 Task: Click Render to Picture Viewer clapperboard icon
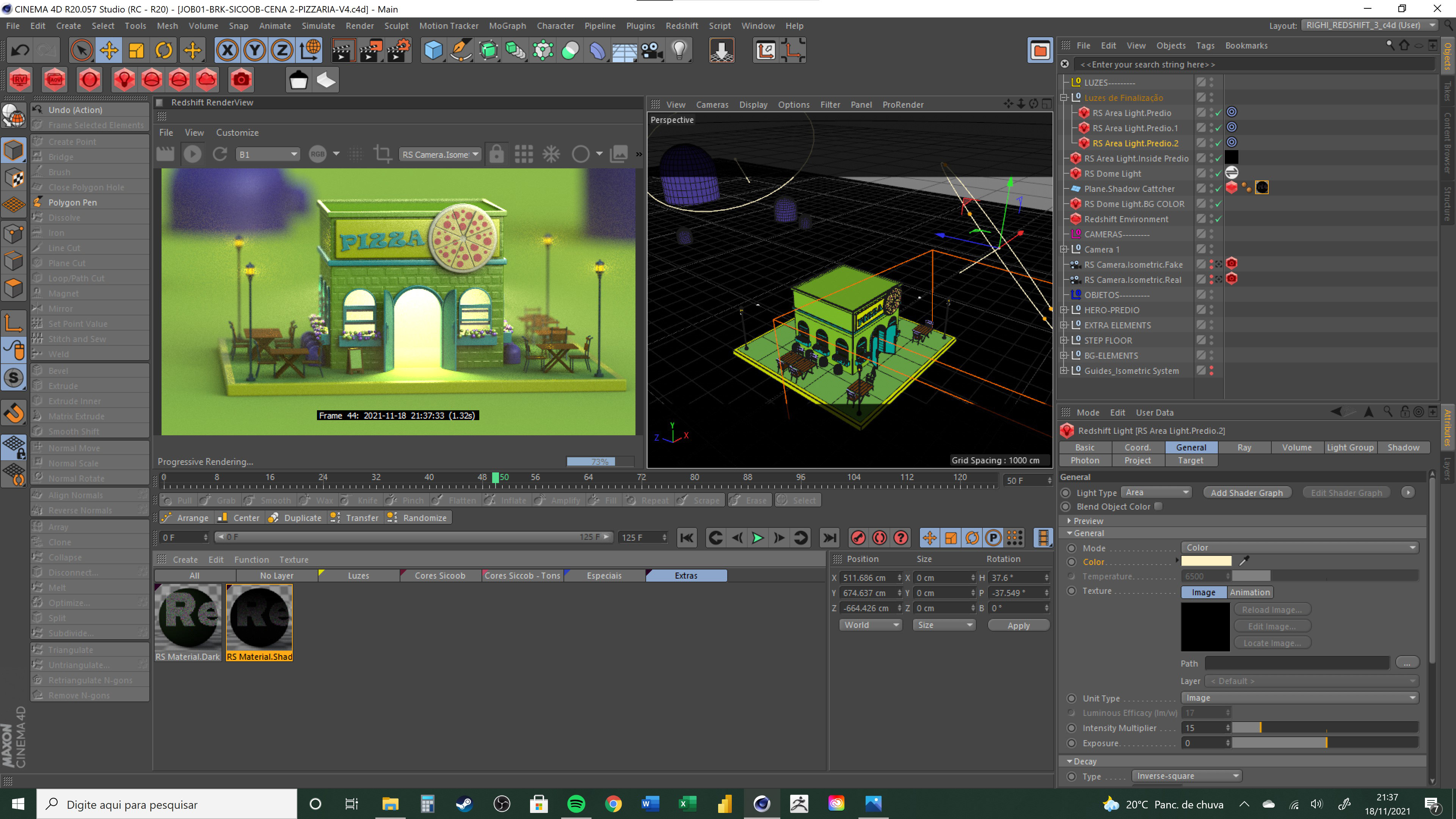pyautogui.click(x=371, y=51)
